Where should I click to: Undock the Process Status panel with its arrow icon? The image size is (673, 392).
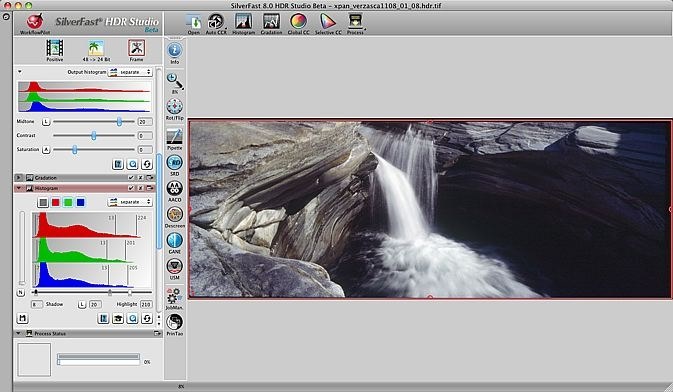coord(157,334)
